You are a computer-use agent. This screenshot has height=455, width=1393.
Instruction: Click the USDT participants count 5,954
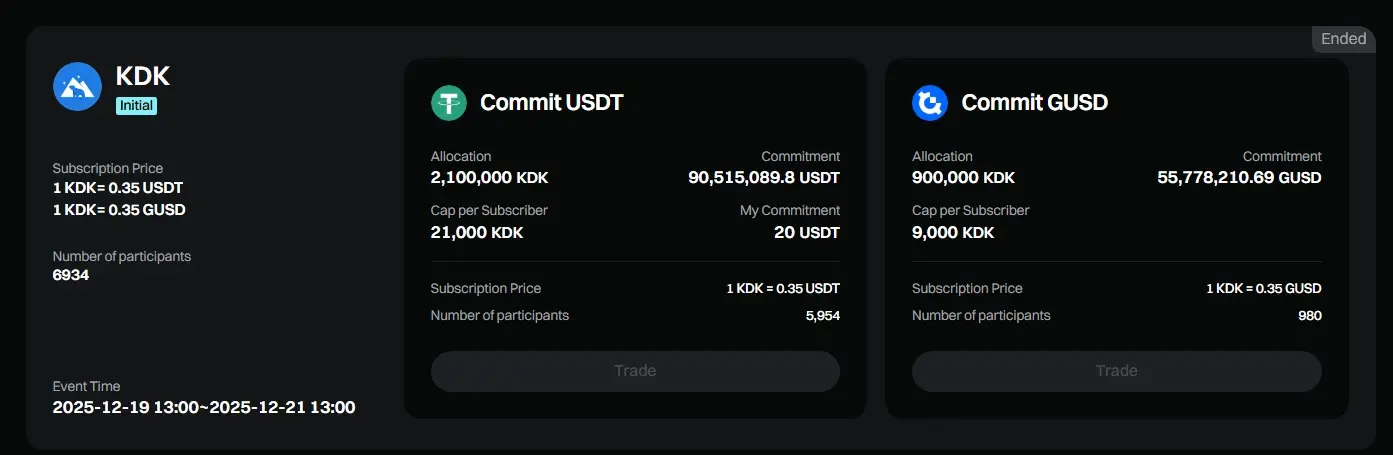822,316
